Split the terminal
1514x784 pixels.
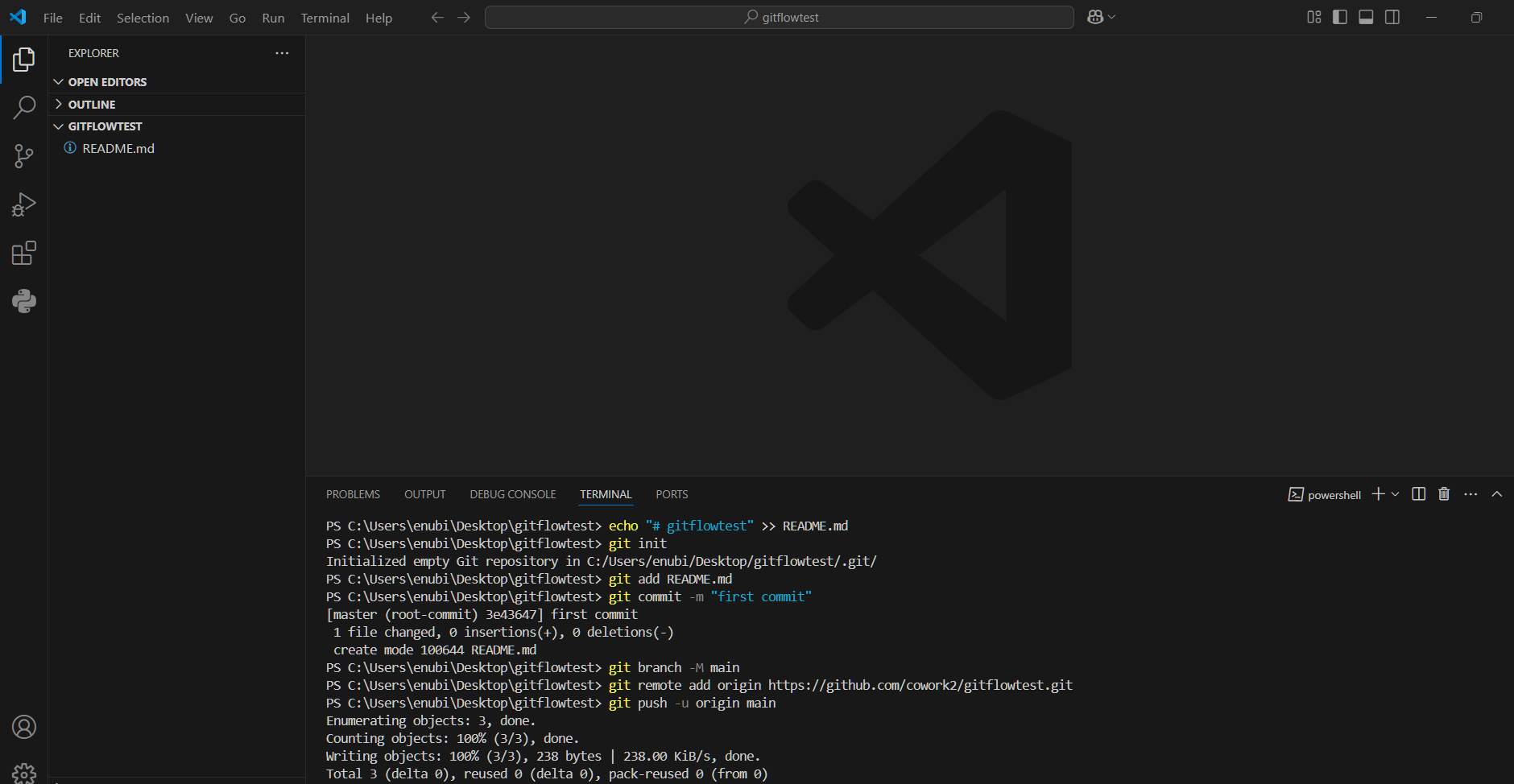[x=1419, y=494]
